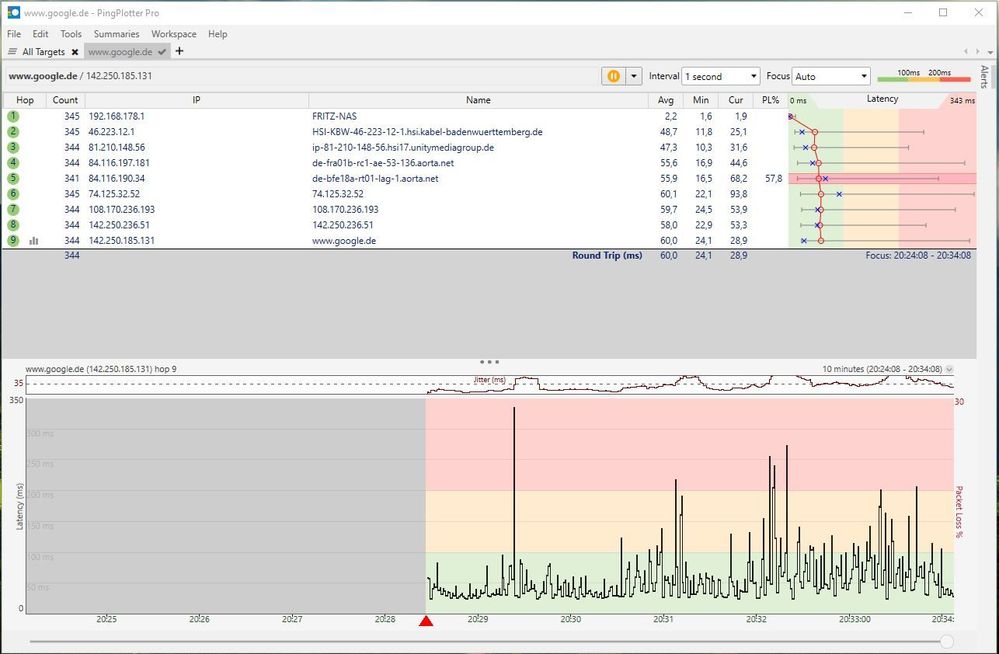The image size is (999, 654).
Task: Select hop 5 green circle icon
Action: pyautogui.click(x=13, y=178)
